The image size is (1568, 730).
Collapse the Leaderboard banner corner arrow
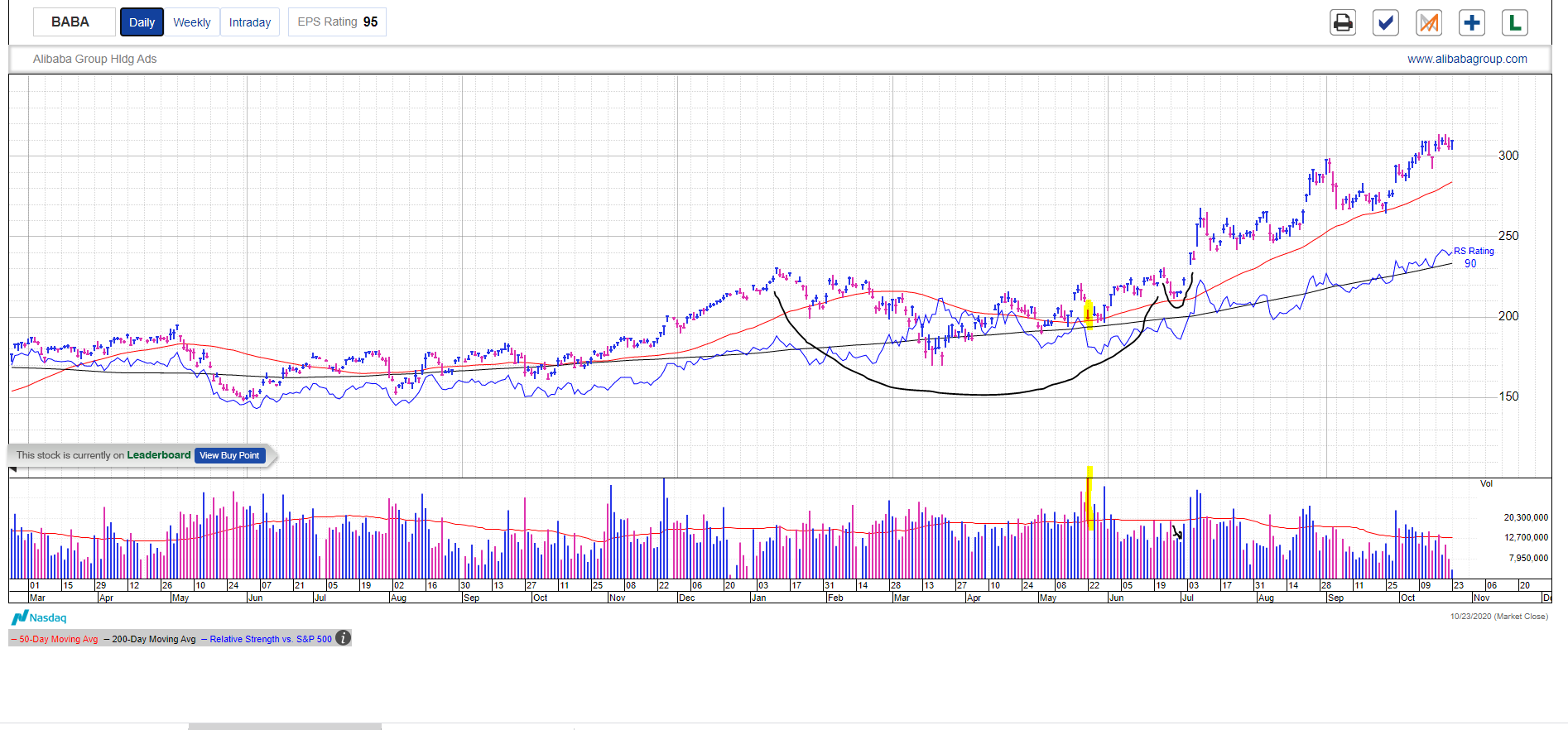coord(12,470)
